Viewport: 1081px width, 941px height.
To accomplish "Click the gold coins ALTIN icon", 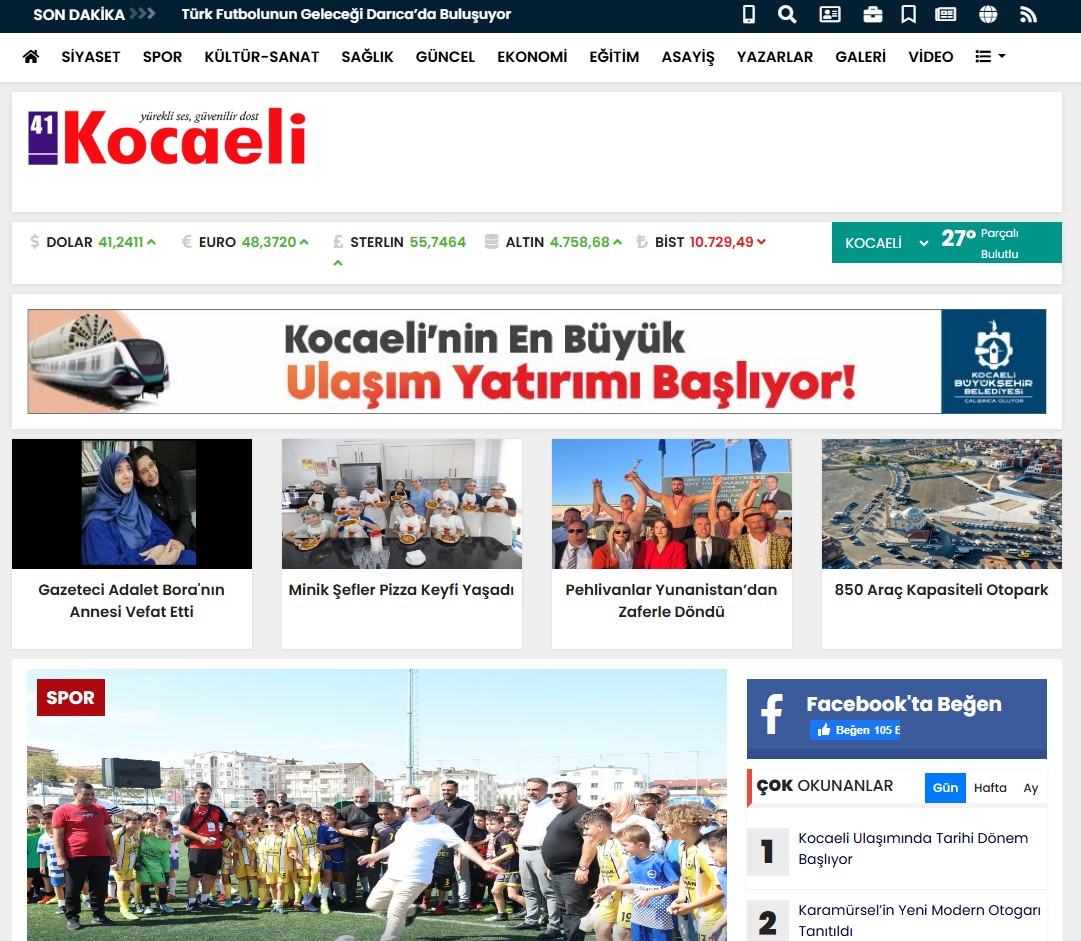I will [492, 242].
